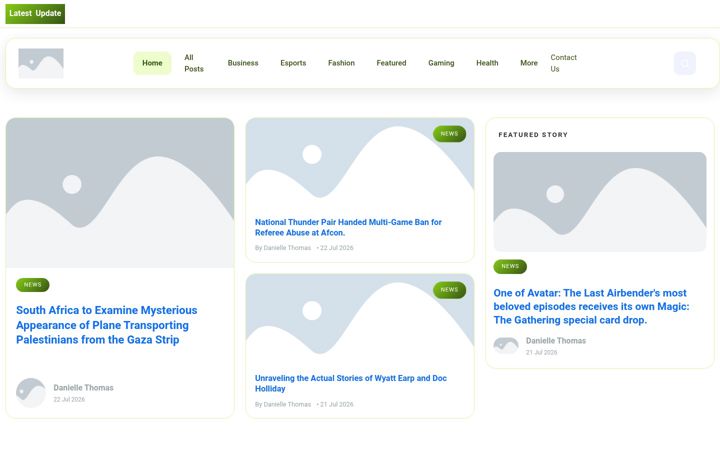The image size is (720, 450).
Task: Click the Wyatt Earp article thumbnail
Action: (360, 321)
